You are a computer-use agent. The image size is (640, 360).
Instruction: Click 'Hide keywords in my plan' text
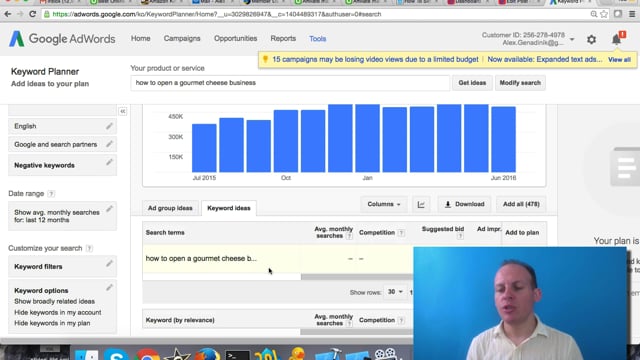pyautogui.click(x=52, y=323)
